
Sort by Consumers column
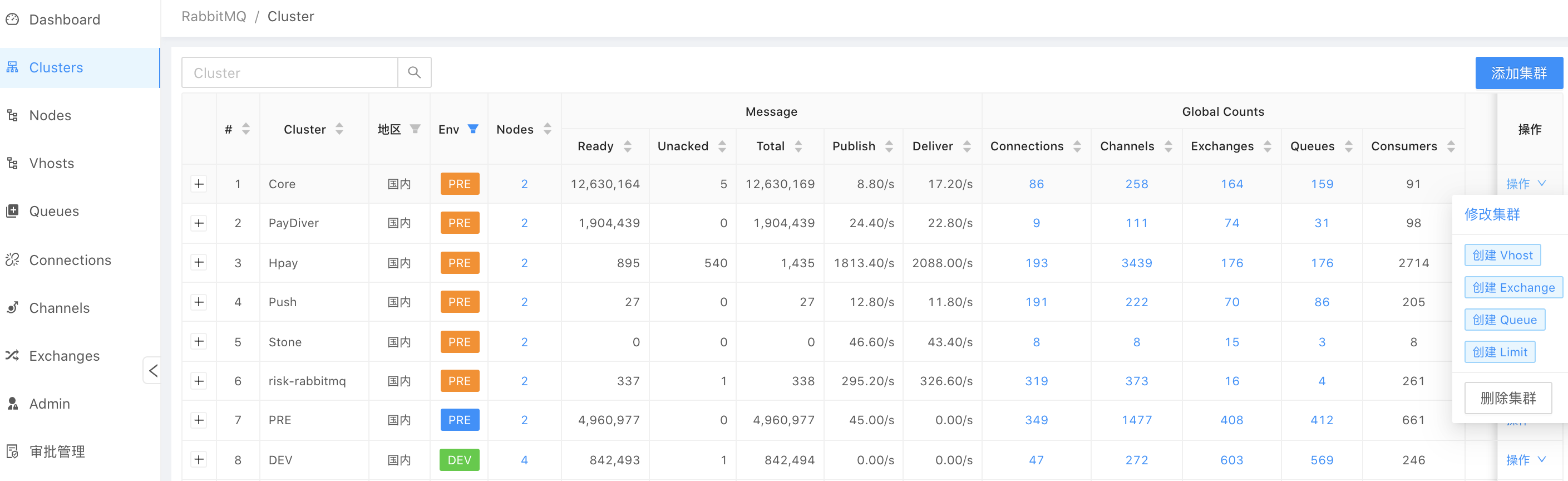coord(1451,146)
